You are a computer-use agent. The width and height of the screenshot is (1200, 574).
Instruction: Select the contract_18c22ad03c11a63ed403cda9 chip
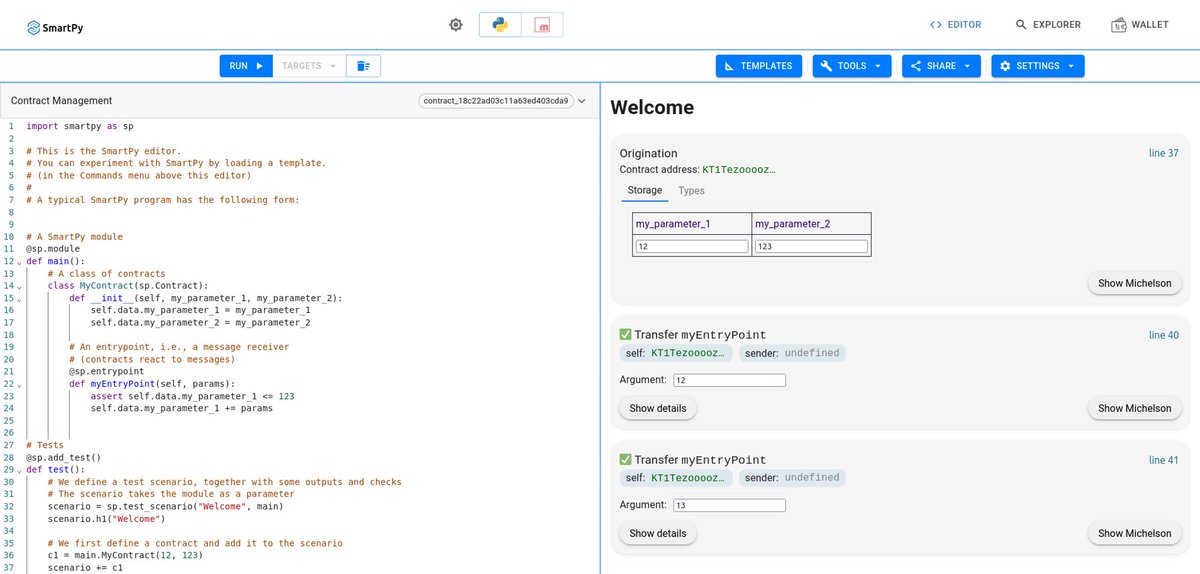[496, 101]
